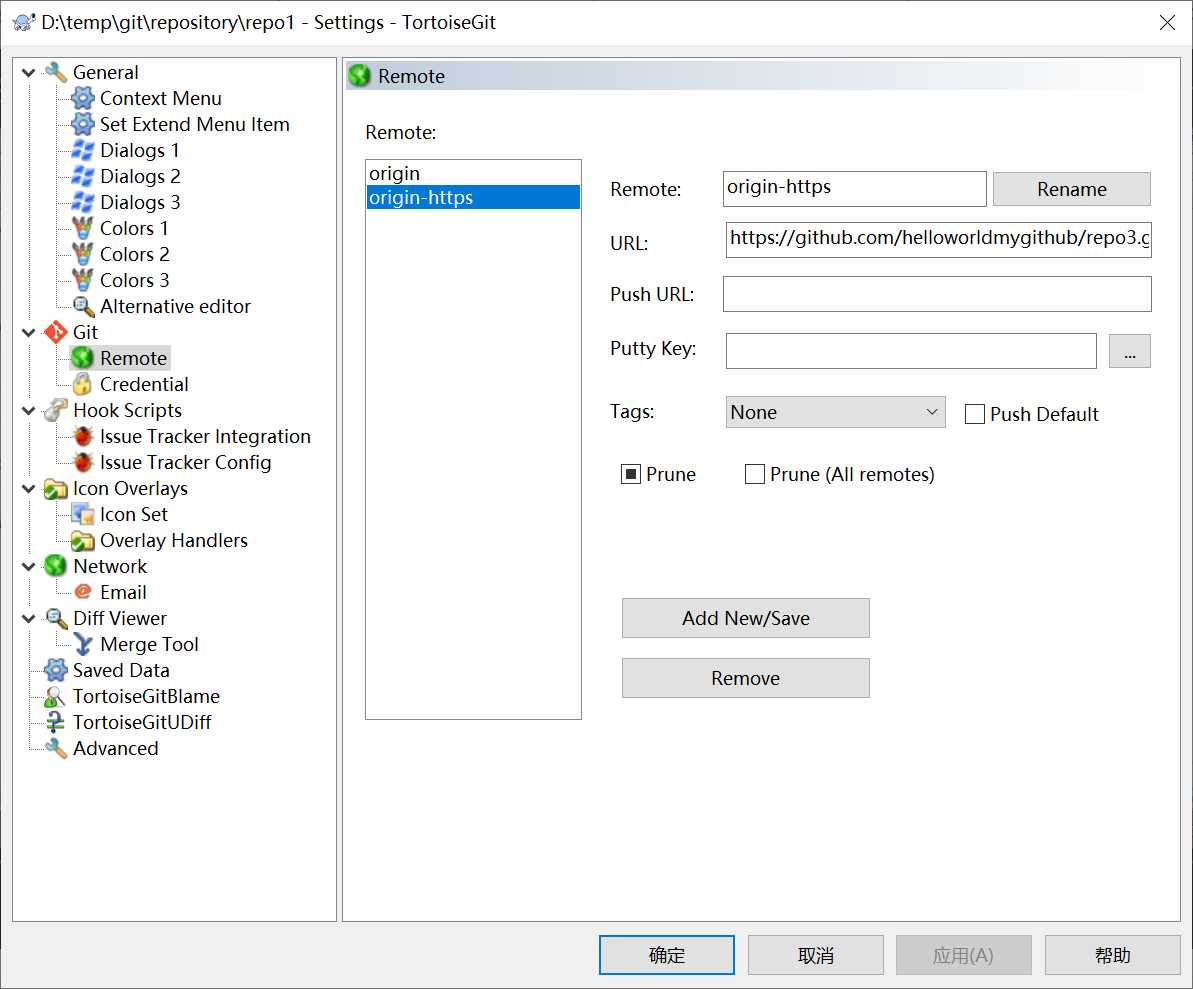Close the Settings window
Viewport: 1193px width, 989px height.
pos(1167,22)
